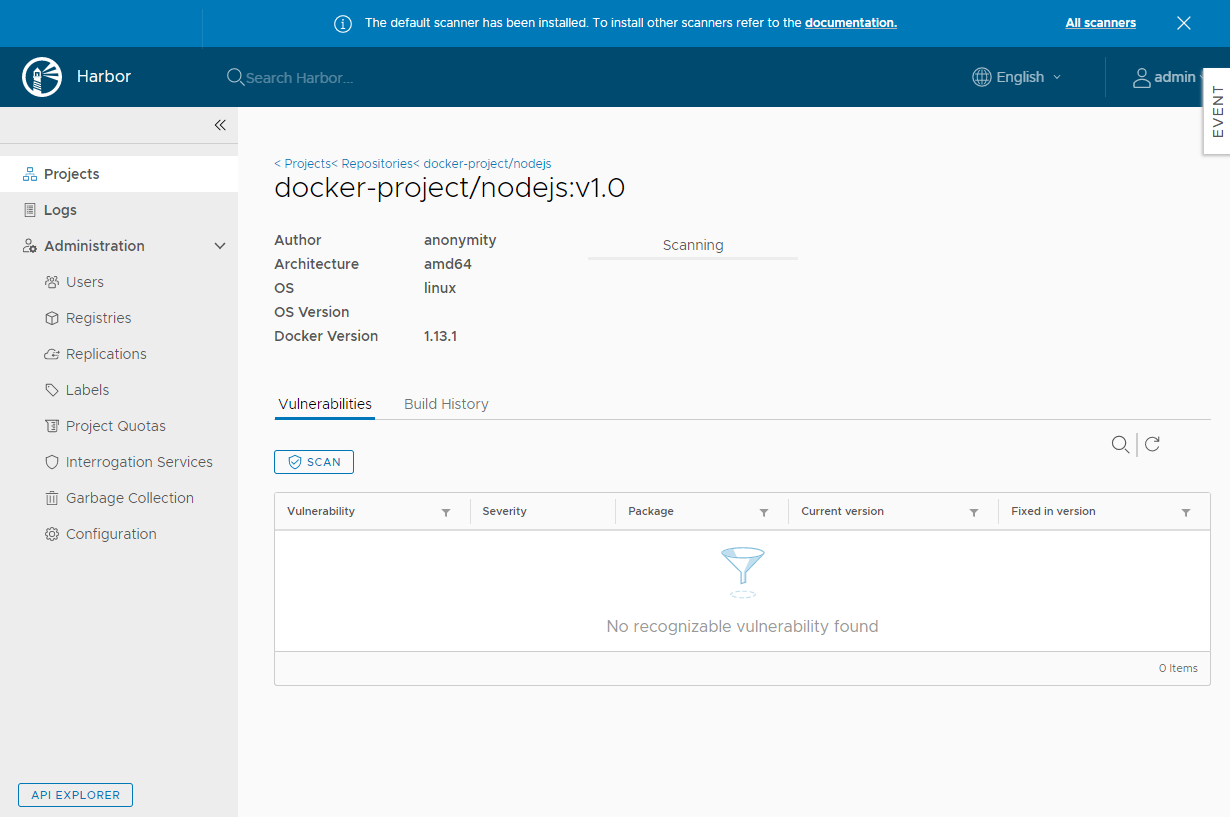Open Garbage Collection in sidebar

(130, 498)
